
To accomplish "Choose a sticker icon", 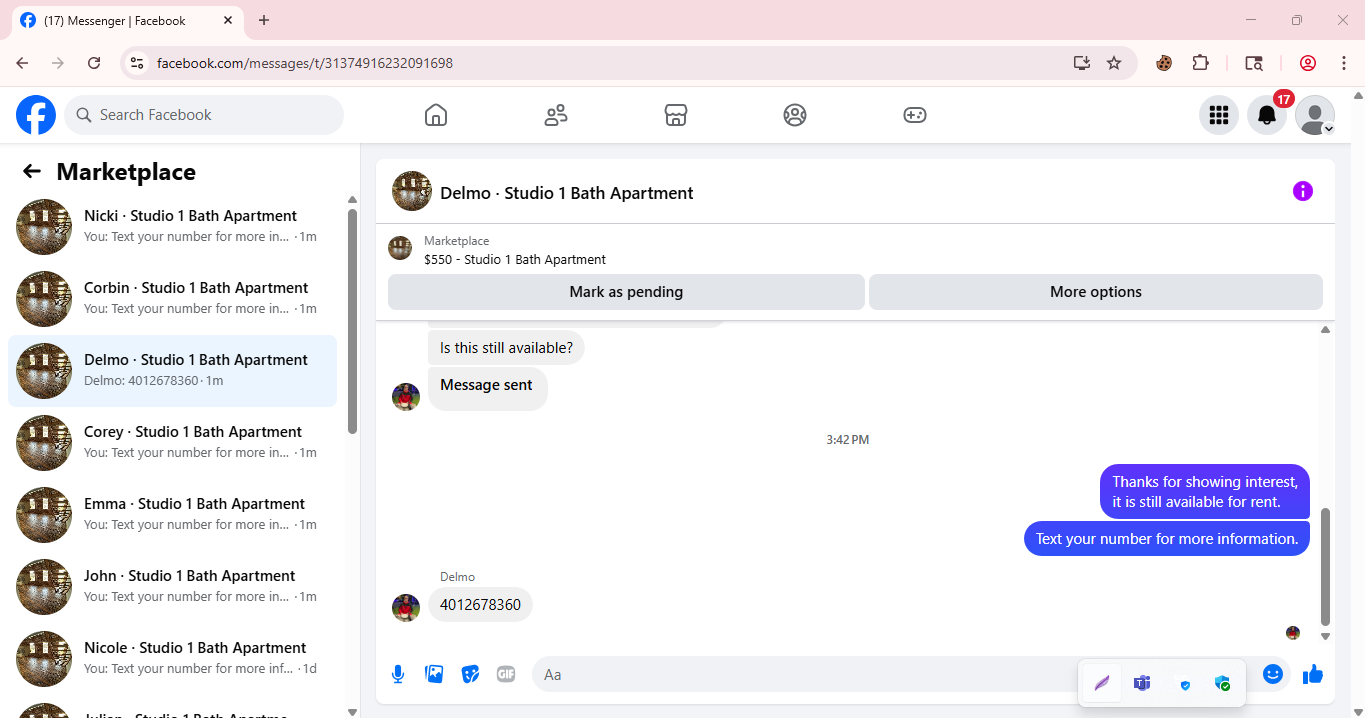I will pyautogui.click(x=470, y=674).
